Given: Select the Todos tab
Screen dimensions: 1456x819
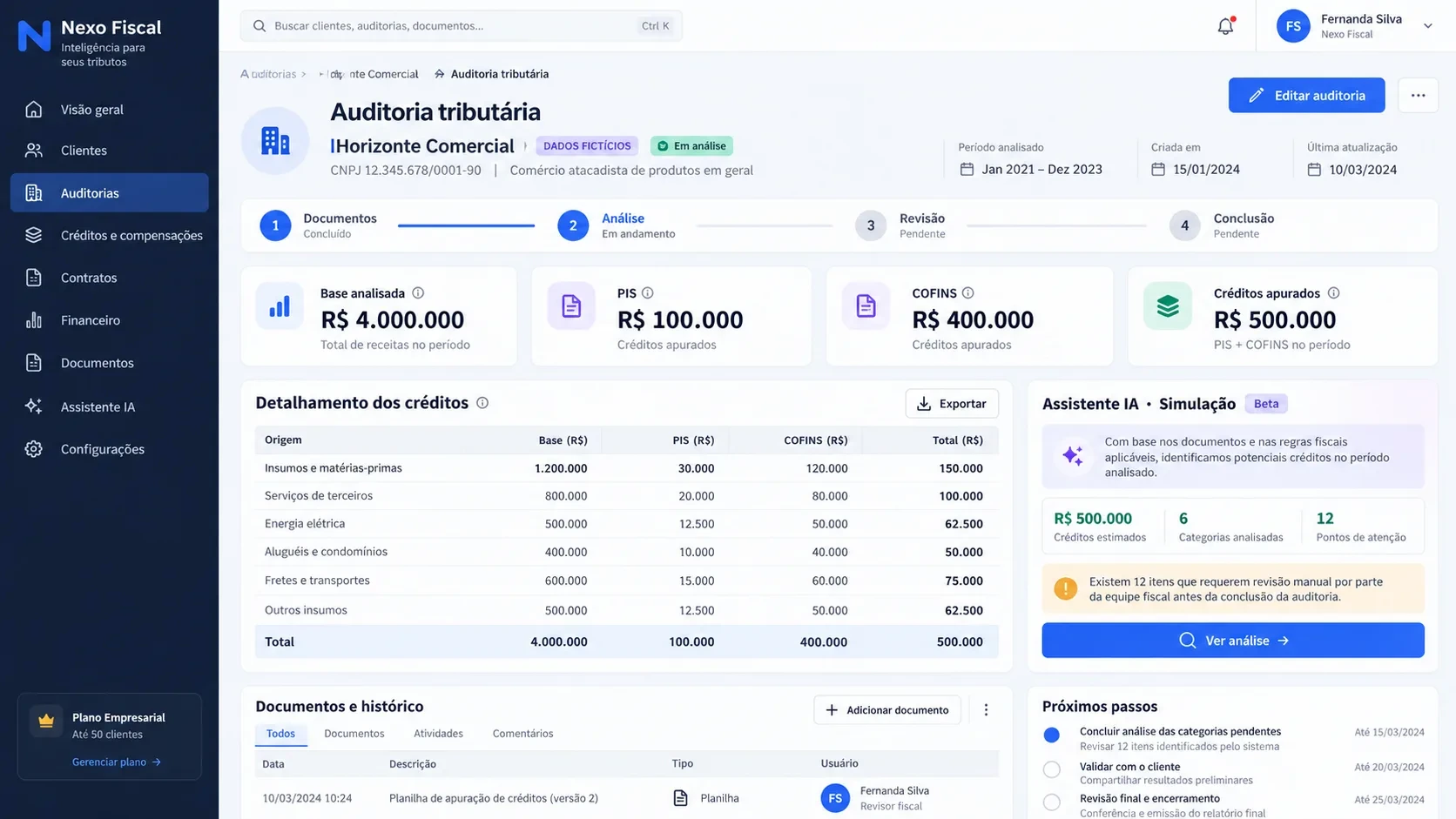Looking at the screenshot, I should pyautogui.click(x=280, y=734).
